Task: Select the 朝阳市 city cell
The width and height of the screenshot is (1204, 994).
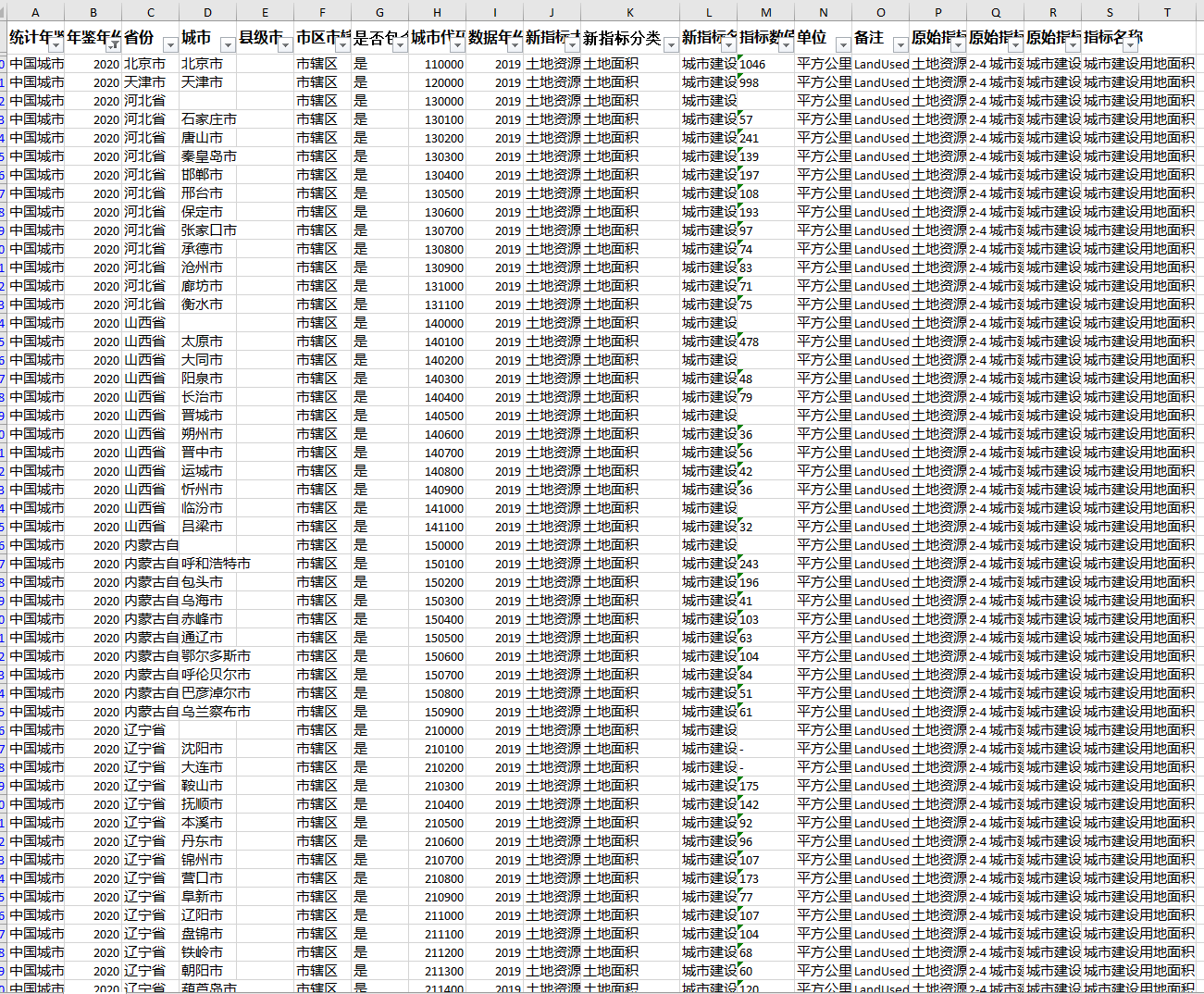Action: [x=208, y=971]
